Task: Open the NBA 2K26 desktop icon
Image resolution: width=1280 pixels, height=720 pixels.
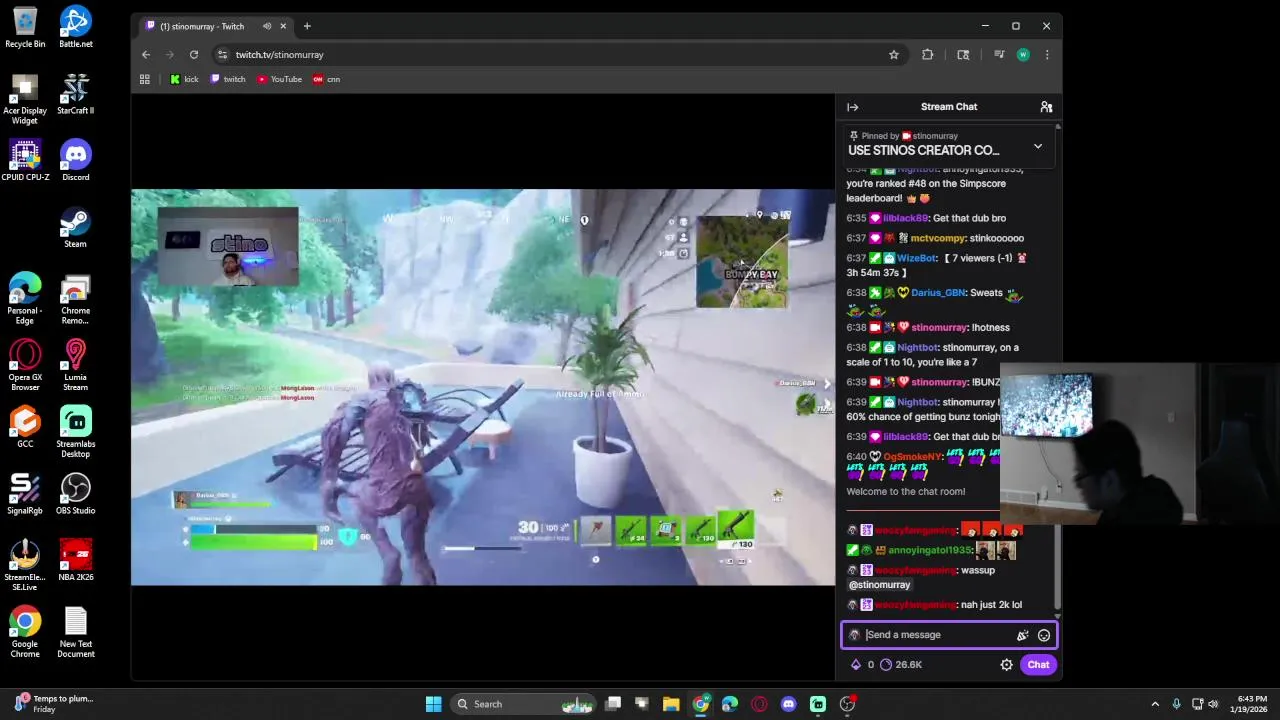Action: pos(75,560)
